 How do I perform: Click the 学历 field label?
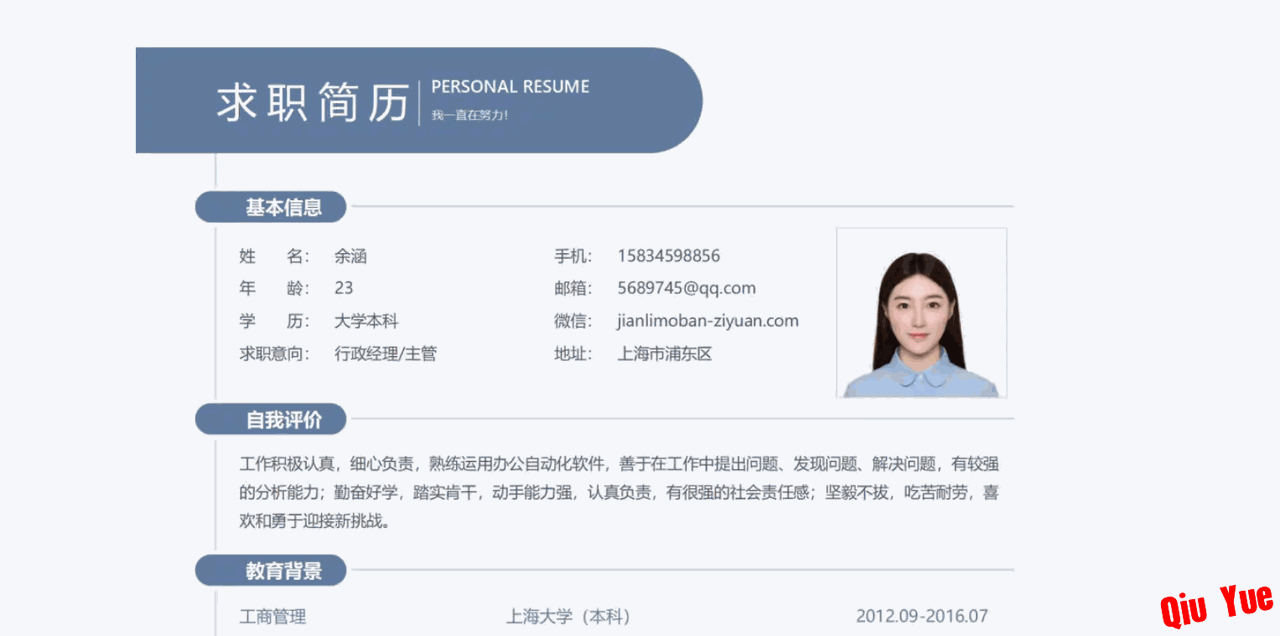coord(275,321)
